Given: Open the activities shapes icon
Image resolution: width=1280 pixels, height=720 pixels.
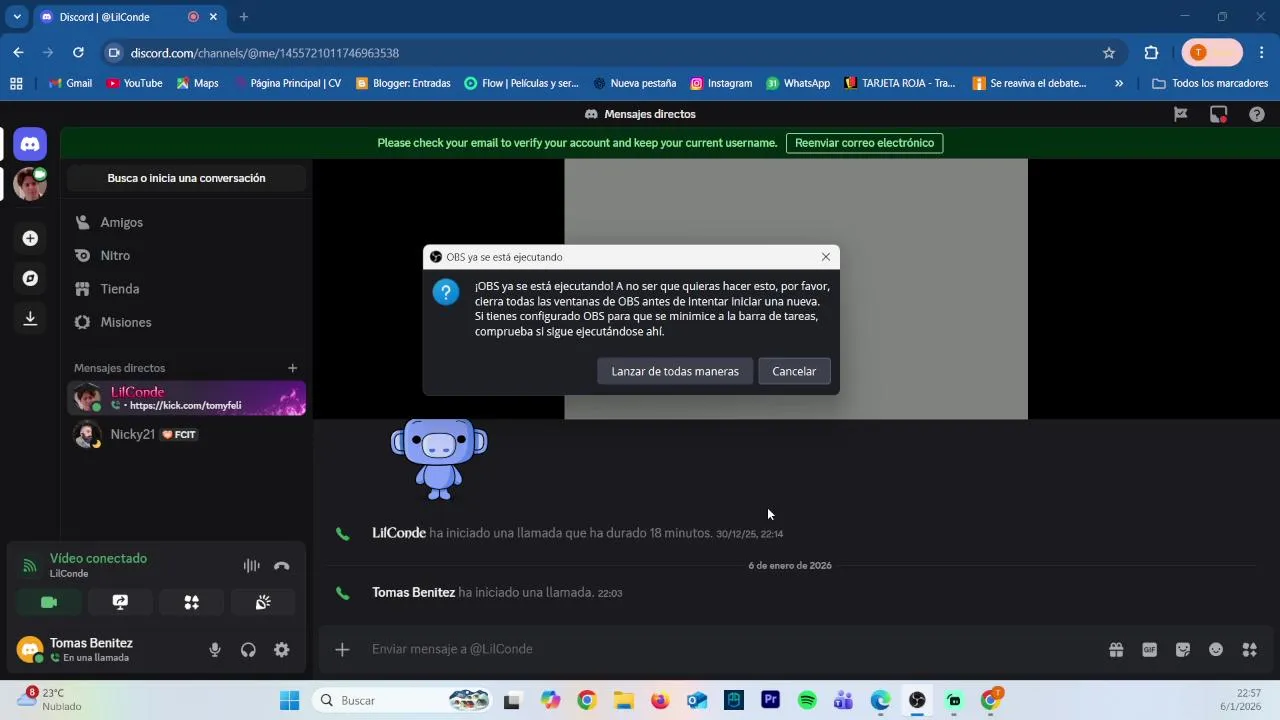Looking at the screenshot, I should point(191,602).
